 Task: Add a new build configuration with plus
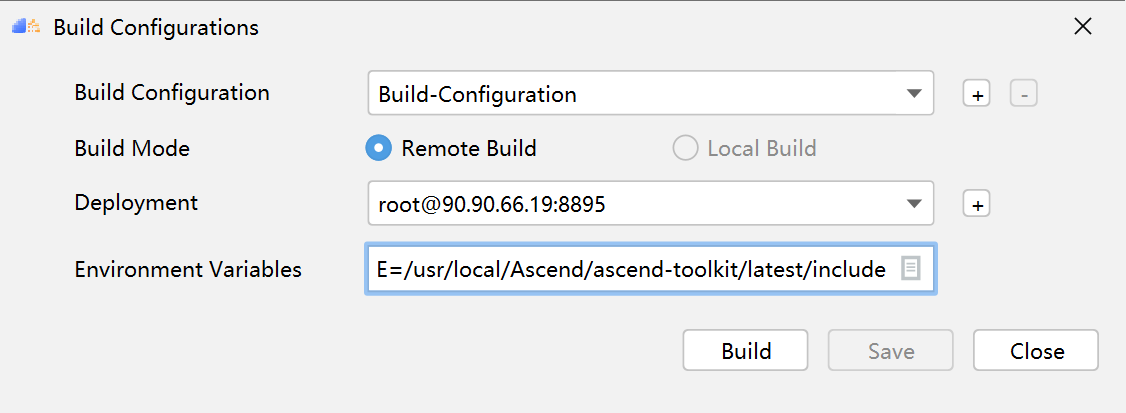tap(976, 94)
